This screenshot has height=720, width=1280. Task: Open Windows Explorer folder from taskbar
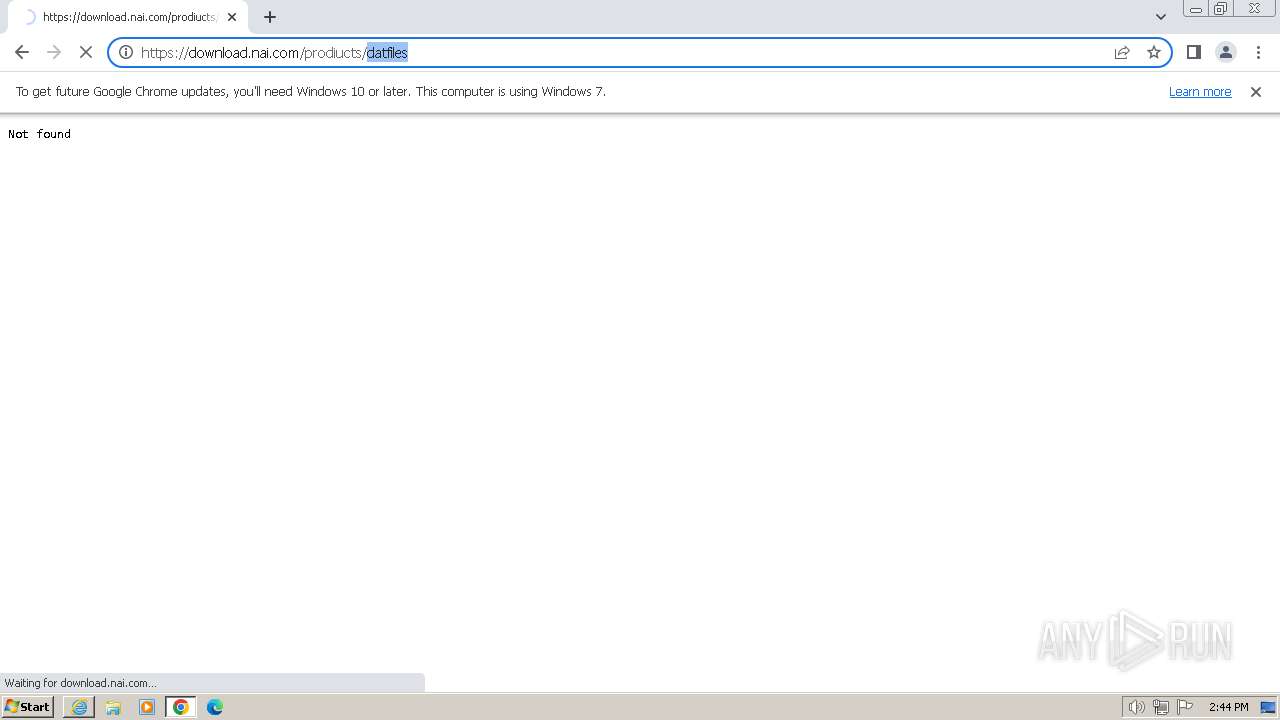click(x=113, y=706)
